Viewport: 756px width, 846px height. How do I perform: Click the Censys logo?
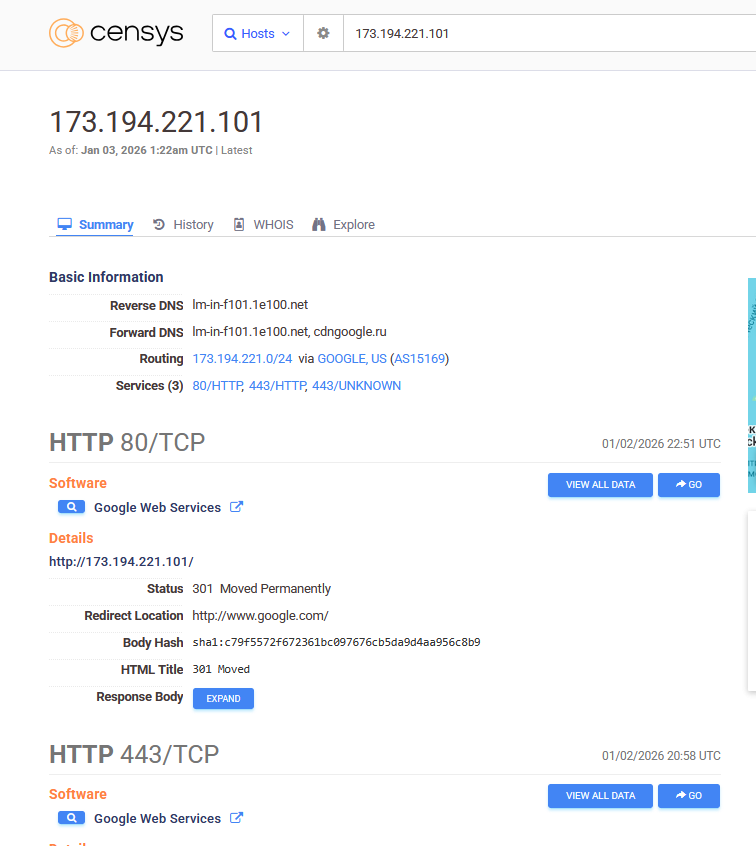[x=116, y=33]
